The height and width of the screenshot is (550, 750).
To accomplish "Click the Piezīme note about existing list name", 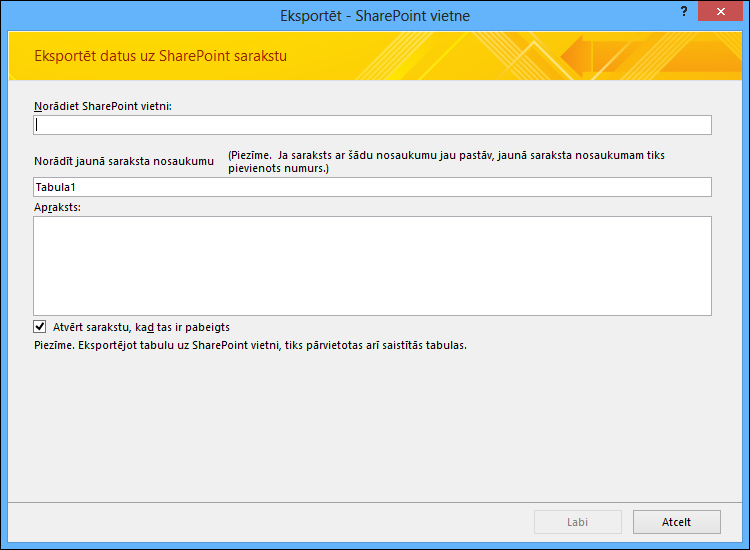I will click(446, 162).
